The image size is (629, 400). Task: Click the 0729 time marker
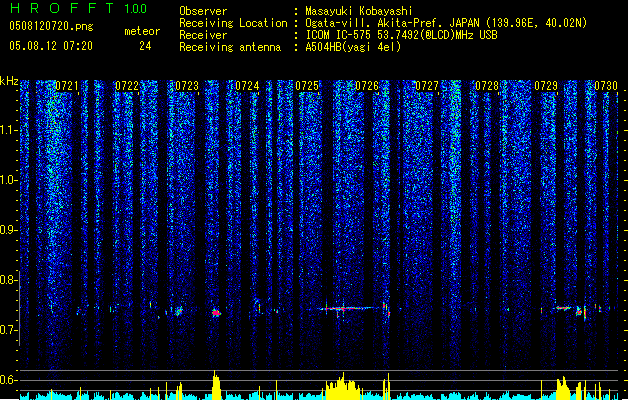coord(546,86)
